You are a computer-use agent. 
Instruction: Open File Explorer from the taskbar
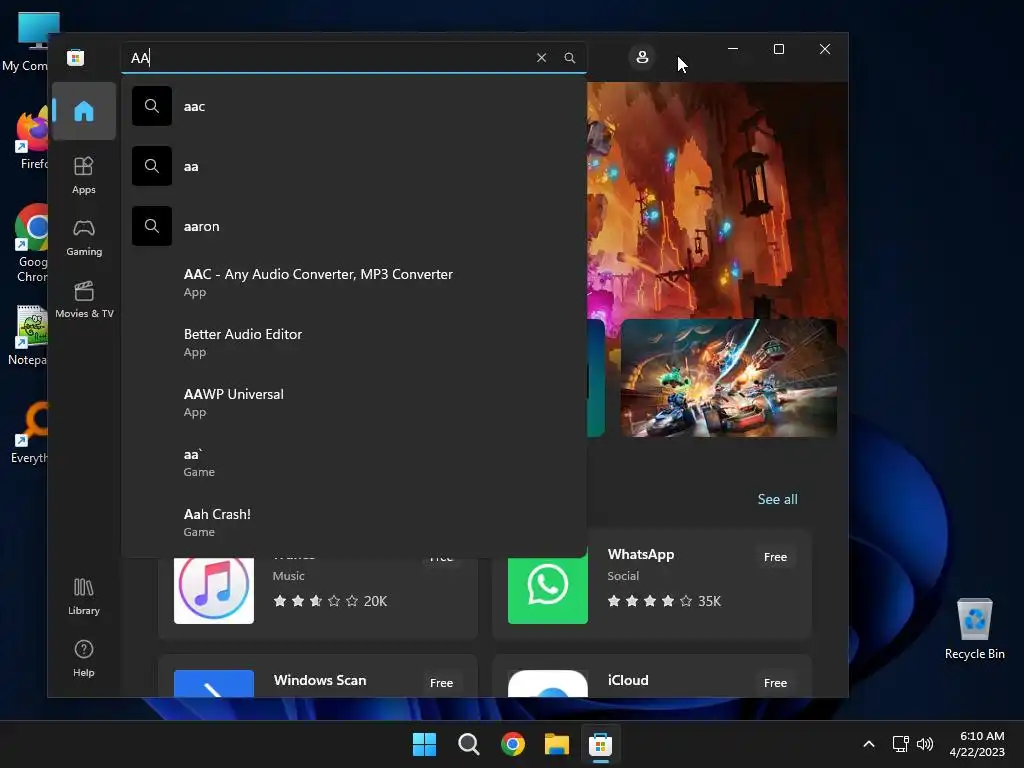[x=556, y=744]
